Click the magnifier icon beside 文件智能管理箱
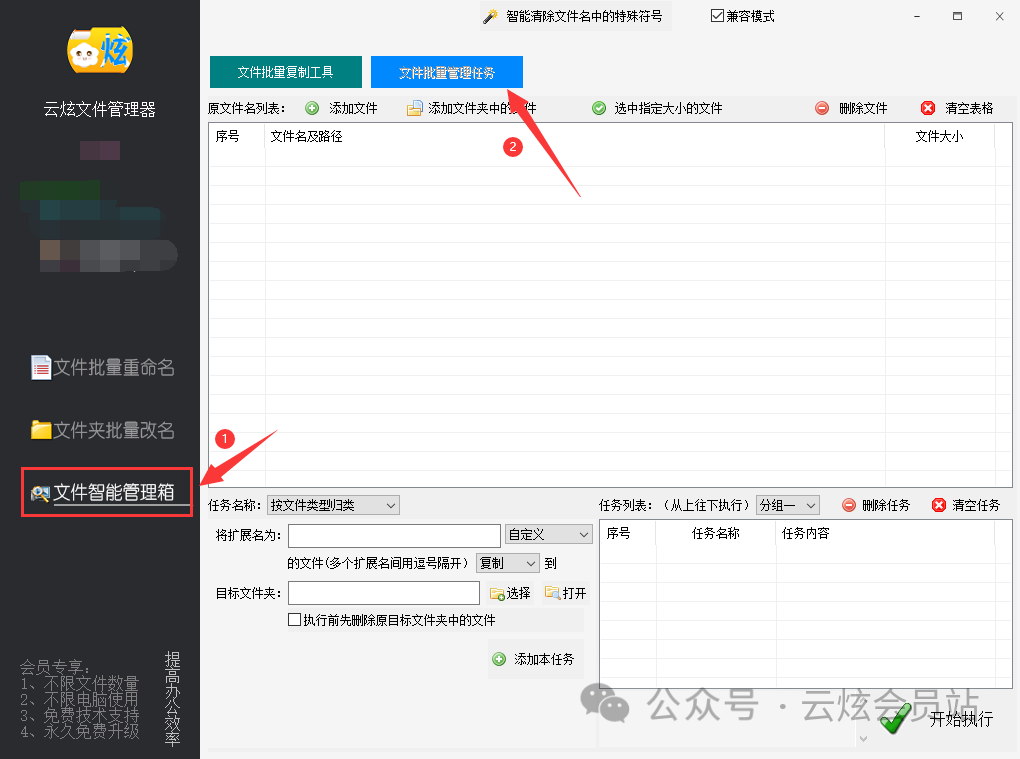 (x=40, y=494)
